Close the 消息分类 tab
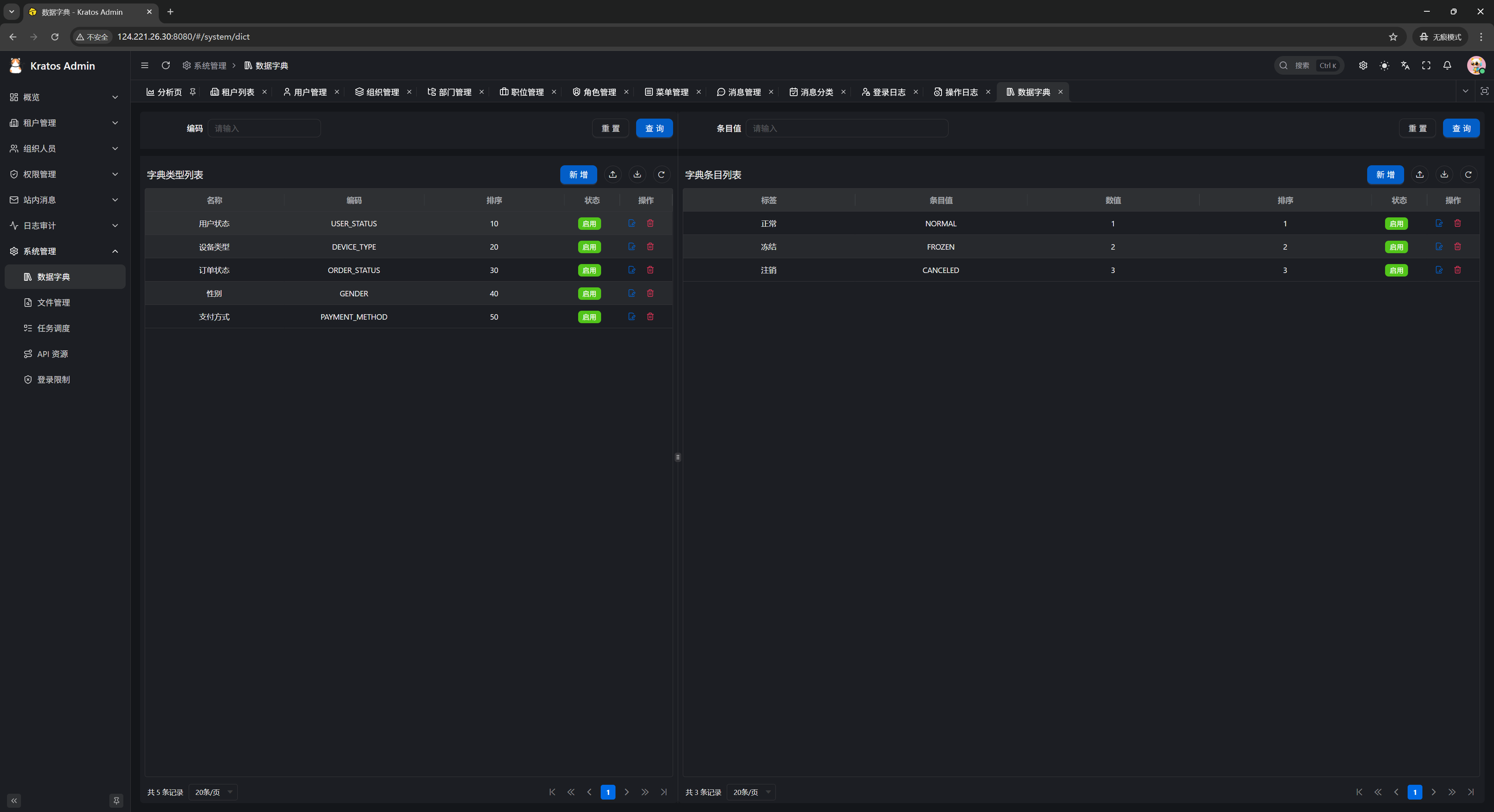 point(843,91)
